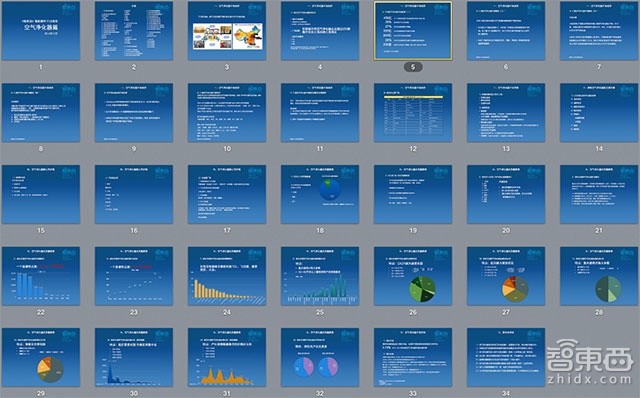Select slide 21 thumbnail
The height and width of the screenshot is (398, 640).
(599, 194)
